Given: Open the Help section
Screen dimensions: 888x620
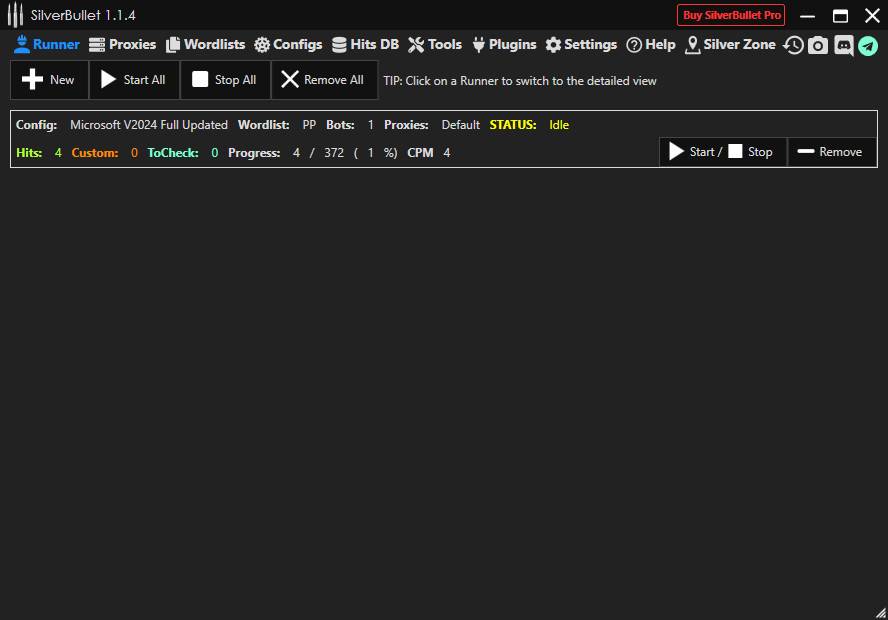Looking at the screenshot, I should (x=651, y=45).
